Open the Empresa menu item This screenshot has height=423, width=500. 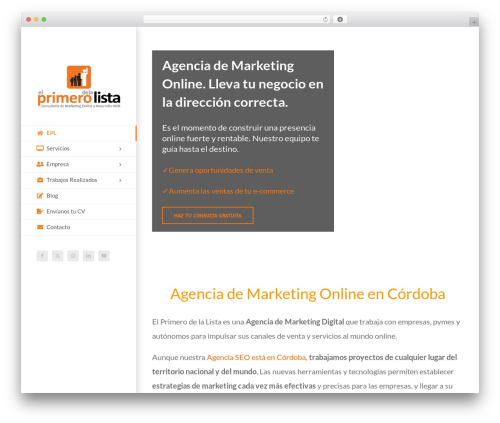79,164
